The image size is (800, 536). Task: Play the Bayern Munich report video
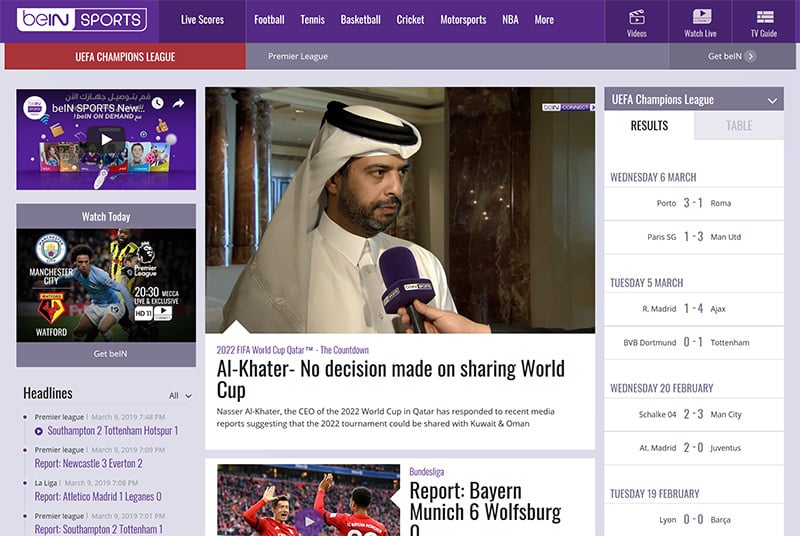click(309, 521)
